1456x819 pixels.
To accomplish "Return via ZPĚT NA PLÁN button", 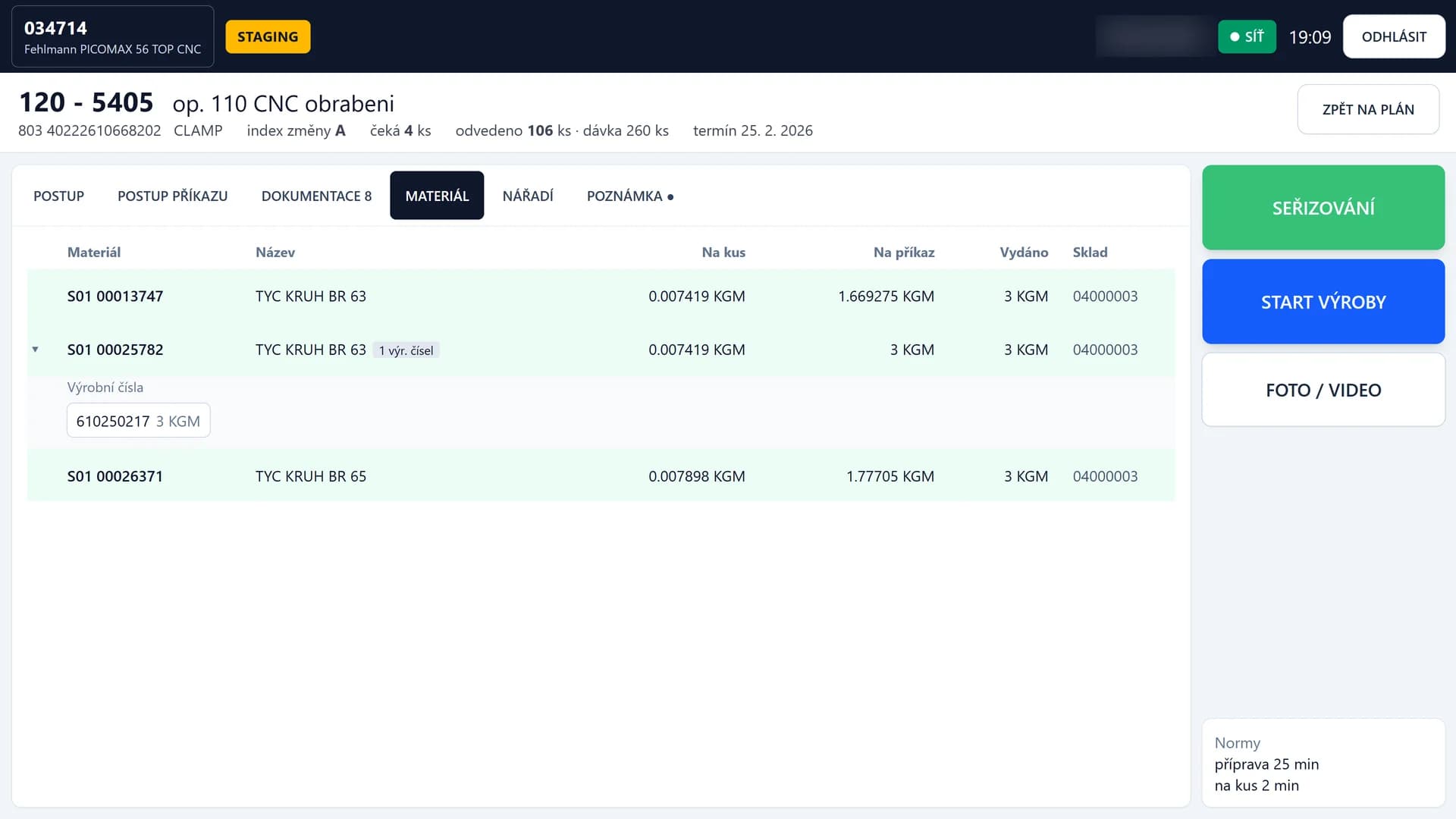I will (x=1368, y=109).
